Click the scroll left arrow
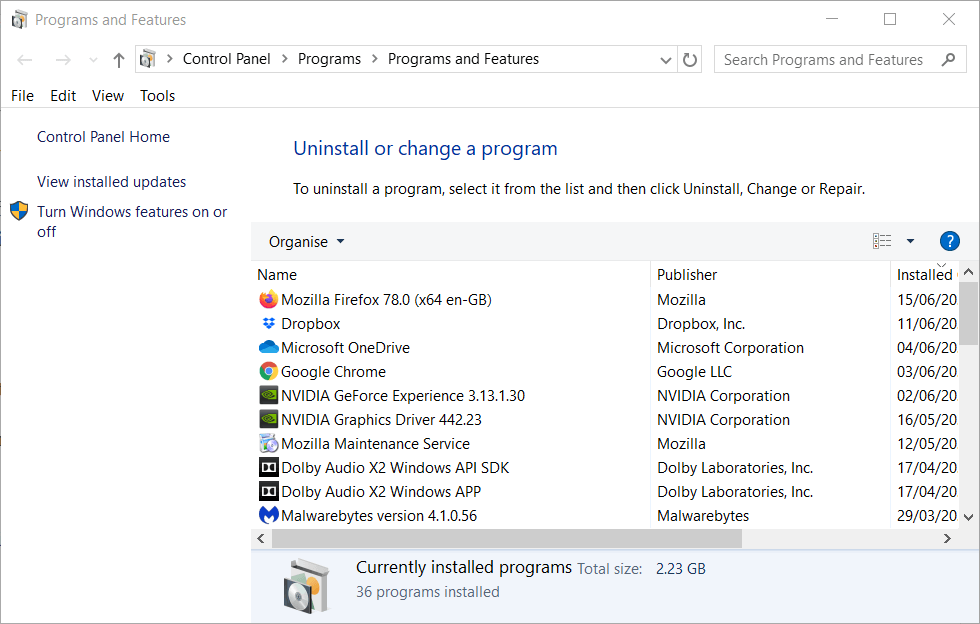Viewport: 980px width, 624px height. click(261, 538)
